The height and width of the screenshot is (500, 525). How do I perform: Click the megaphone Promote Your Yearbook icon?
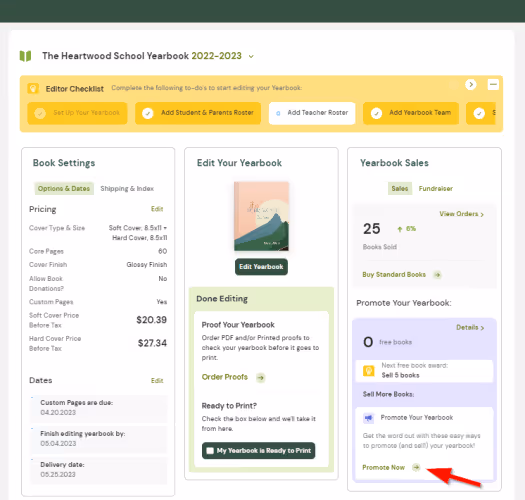point(368,418)
